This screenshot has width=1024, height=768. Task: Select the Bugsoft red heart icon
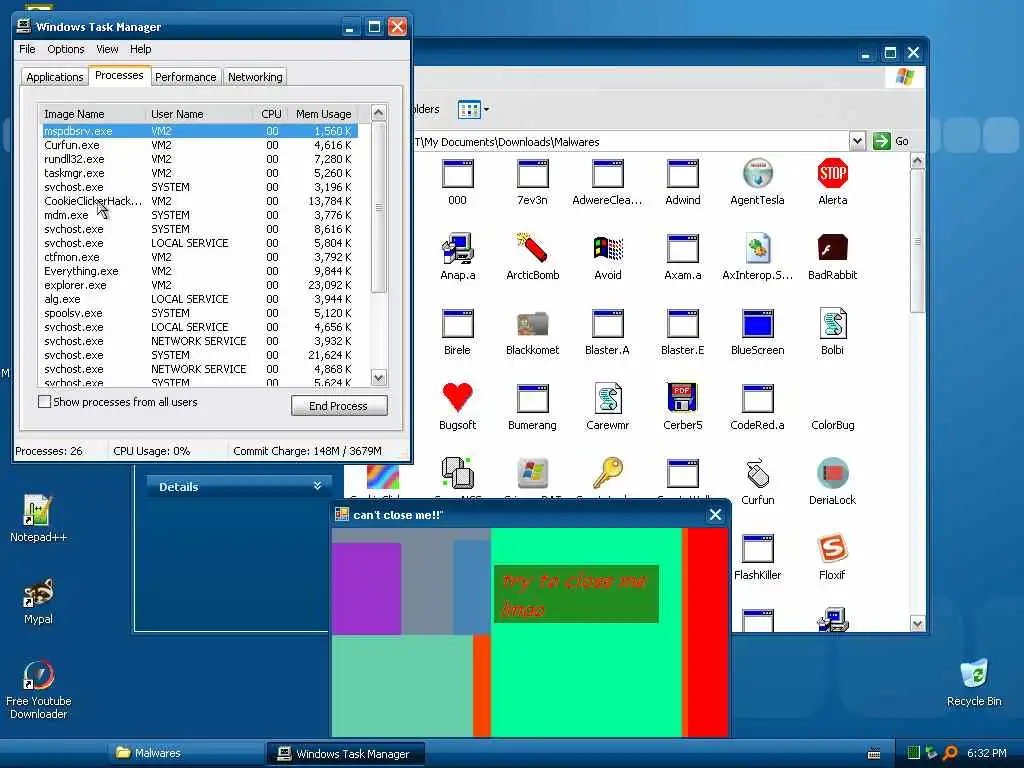[457, 398]
